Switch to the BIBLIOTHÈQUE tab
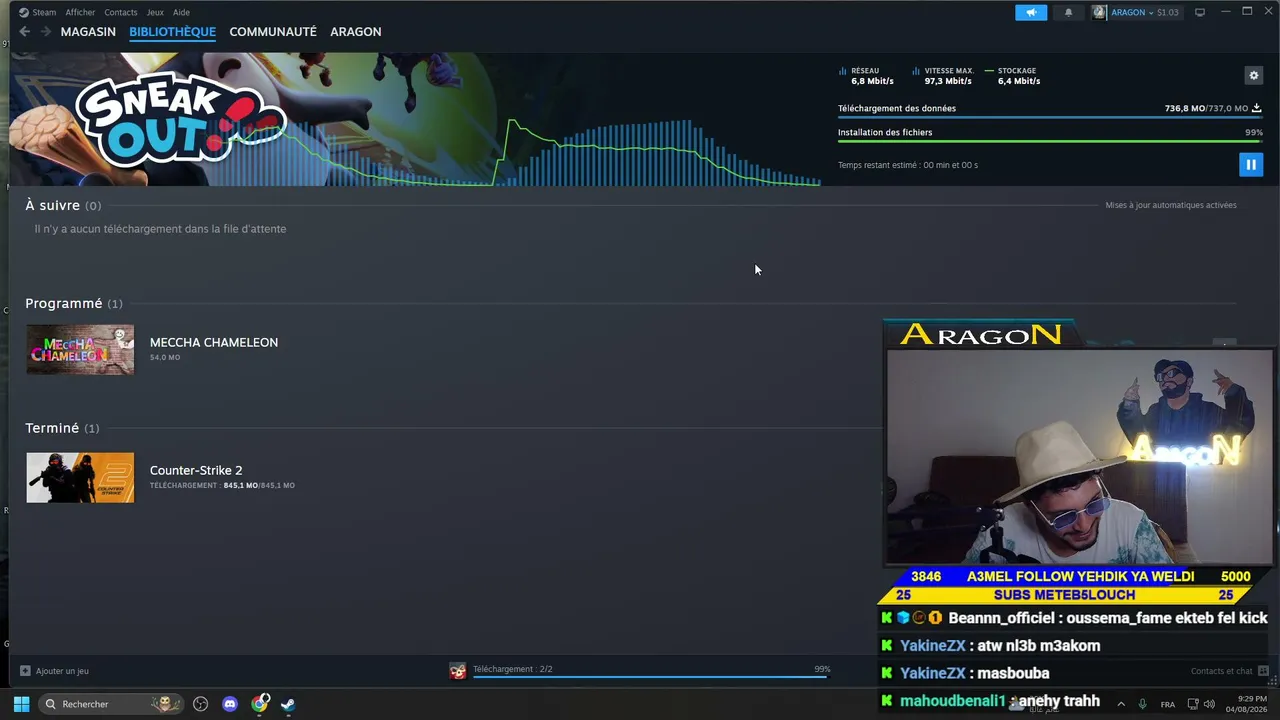Image resolution: width=1280 pixels, height=720 pixels. pos(172,32)
